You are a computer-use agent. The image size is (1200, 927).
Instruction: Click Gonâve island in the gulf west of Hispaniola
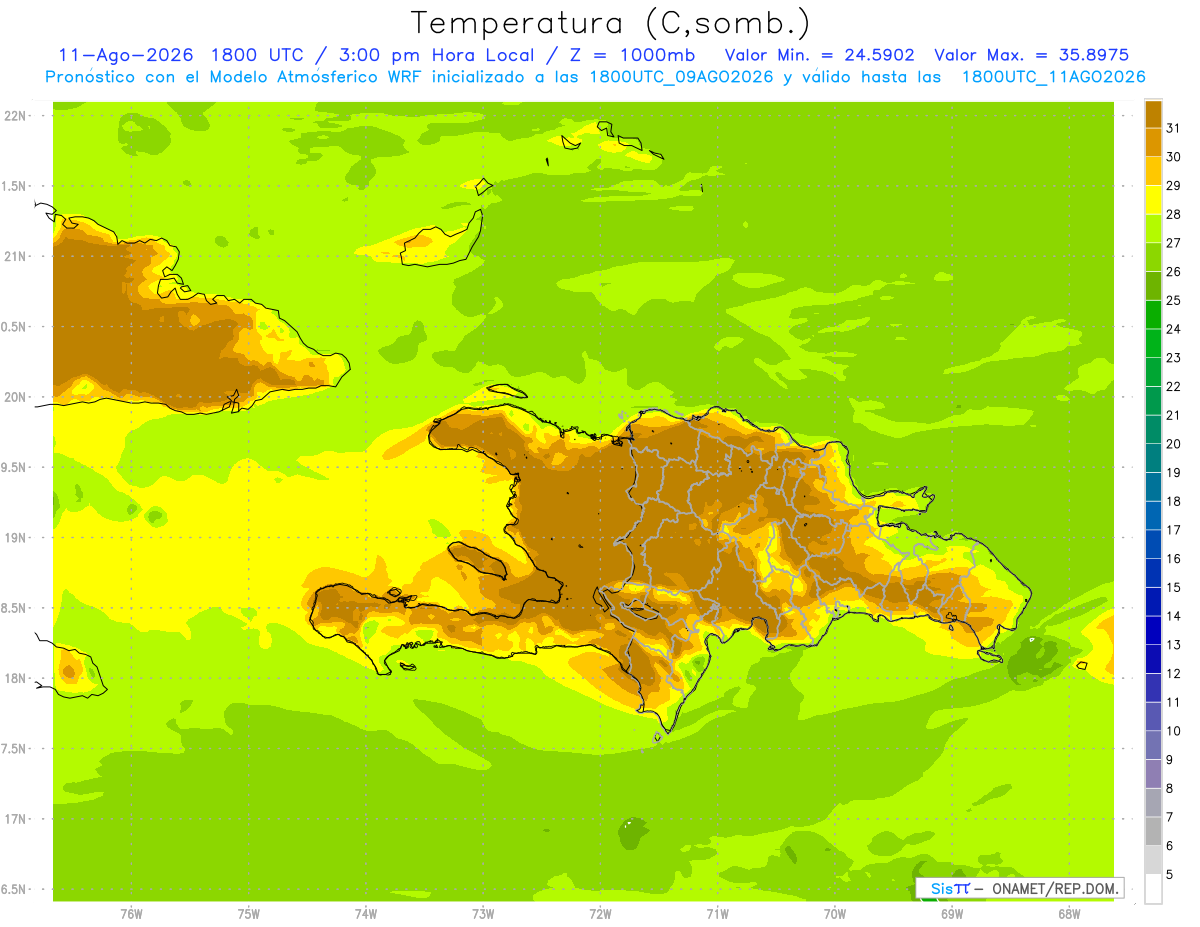coord(480,558)
